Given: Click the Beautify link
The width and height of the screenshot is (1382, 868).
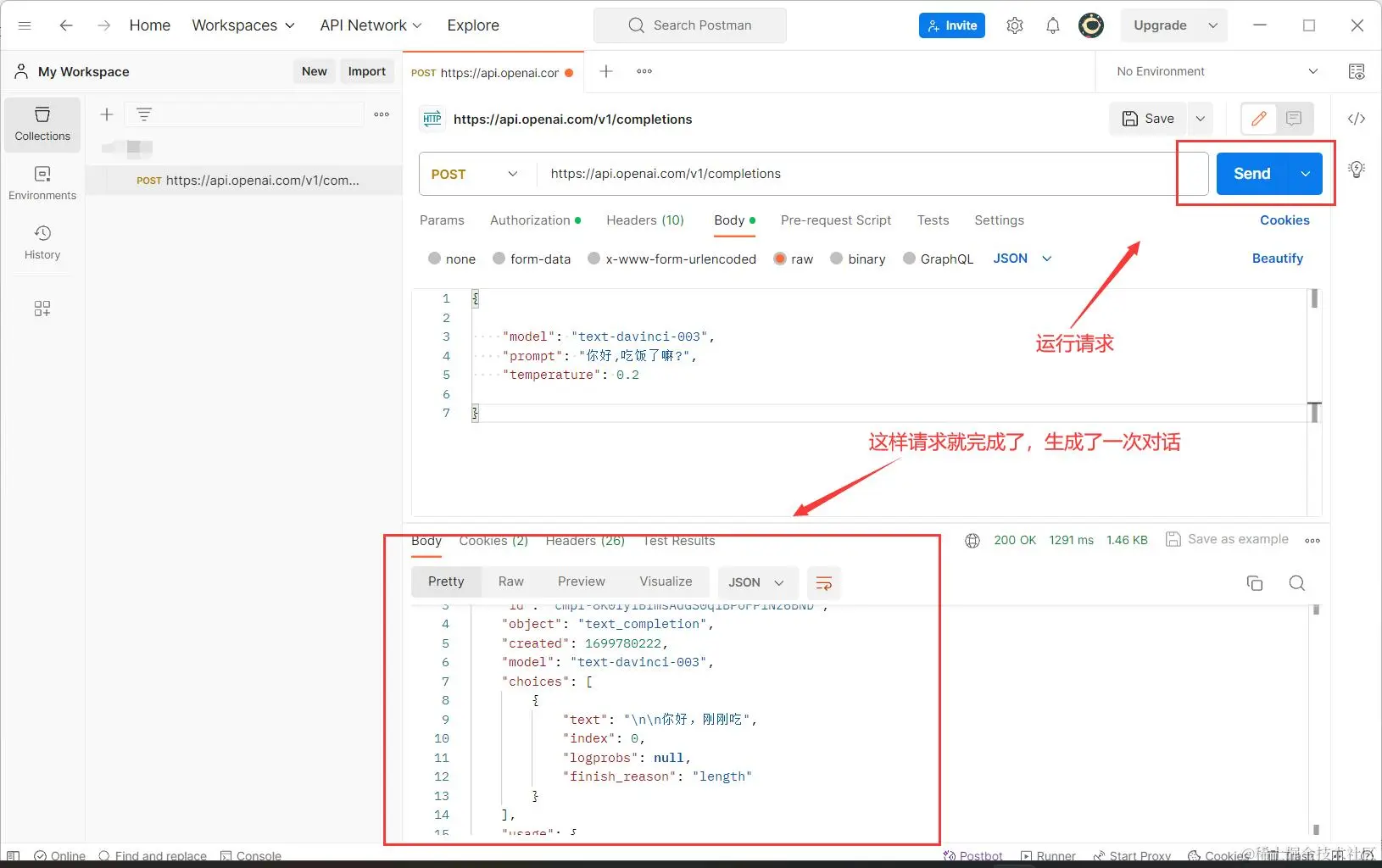Looking at the screenshot, I should tap(1277, 259).
